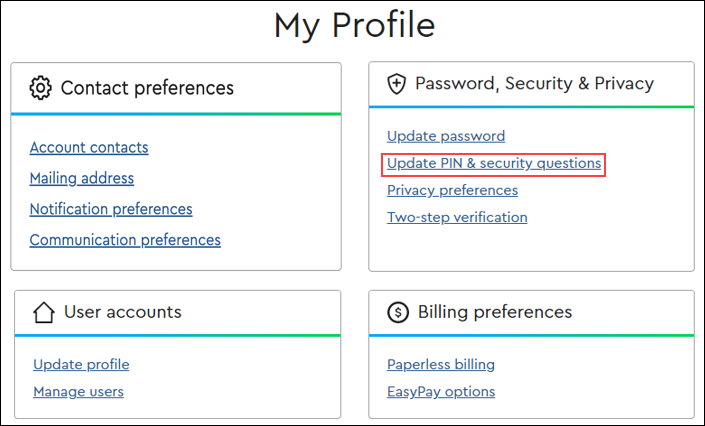Image resolution: width=705 pixels, height=426 pixels.
Task: Open Two-step verification settings
Action: pos(457,217)
